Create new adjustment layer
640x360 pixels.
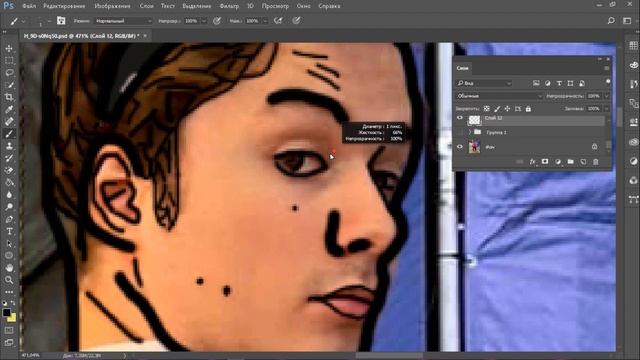point(558,162)
